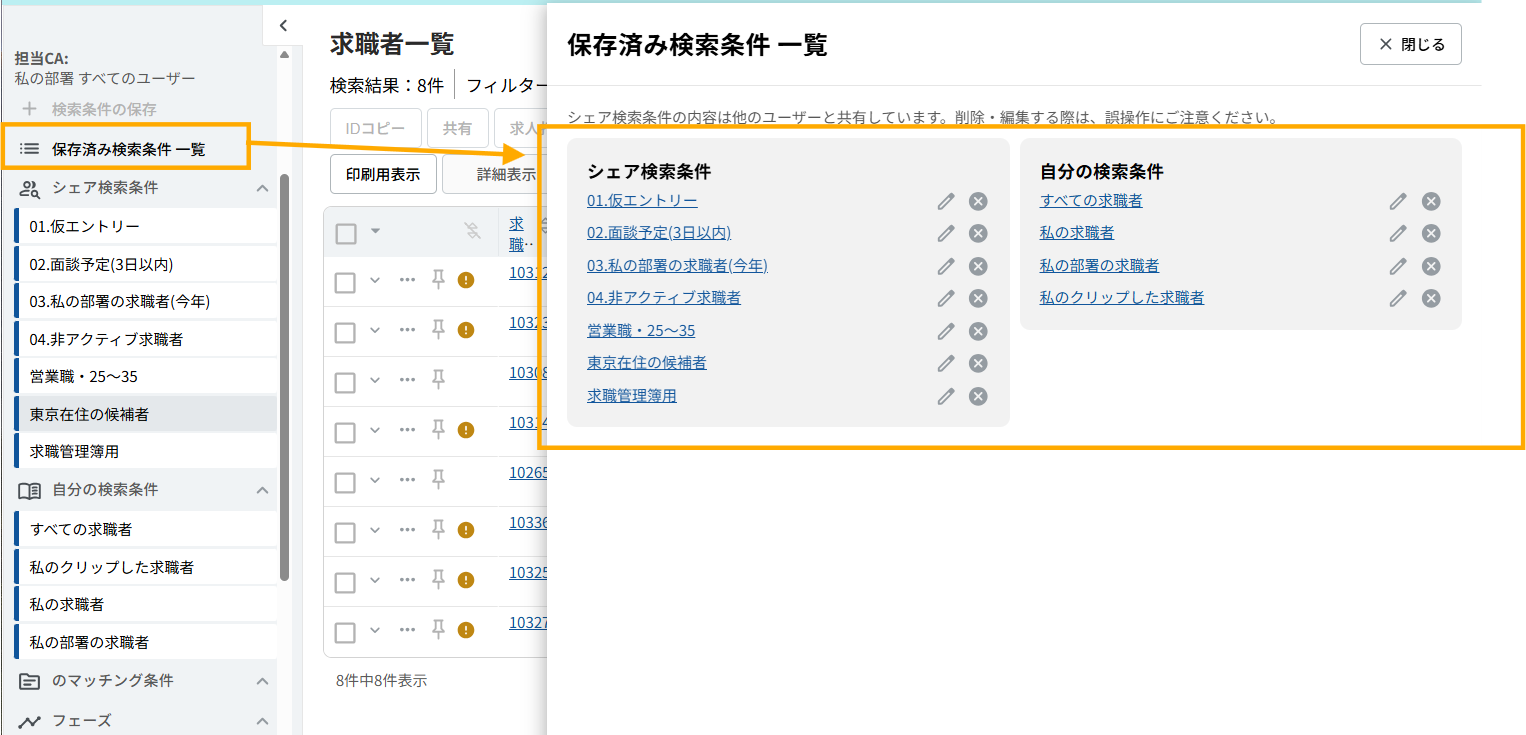Tick the checkbox of the first row
This screenshot has width=1526, height=735.
tap(345, 282)
